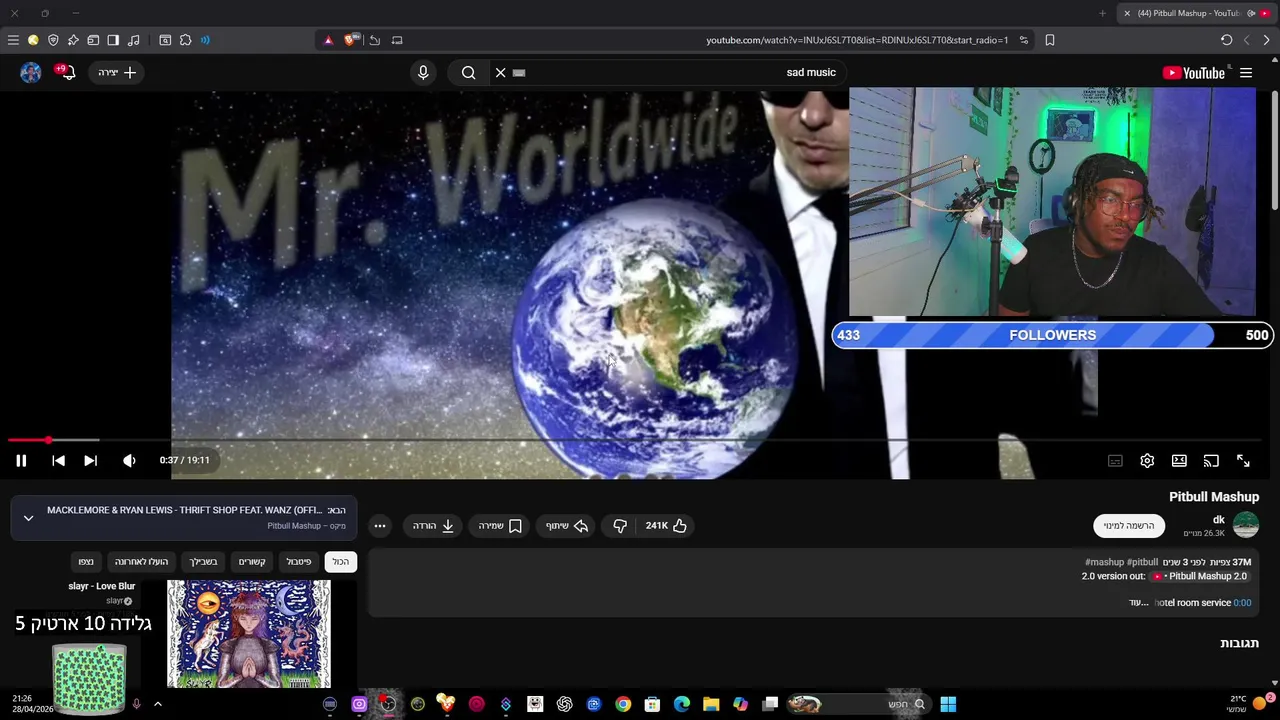Select the הועלו לאחרונה filter chip

141,561
